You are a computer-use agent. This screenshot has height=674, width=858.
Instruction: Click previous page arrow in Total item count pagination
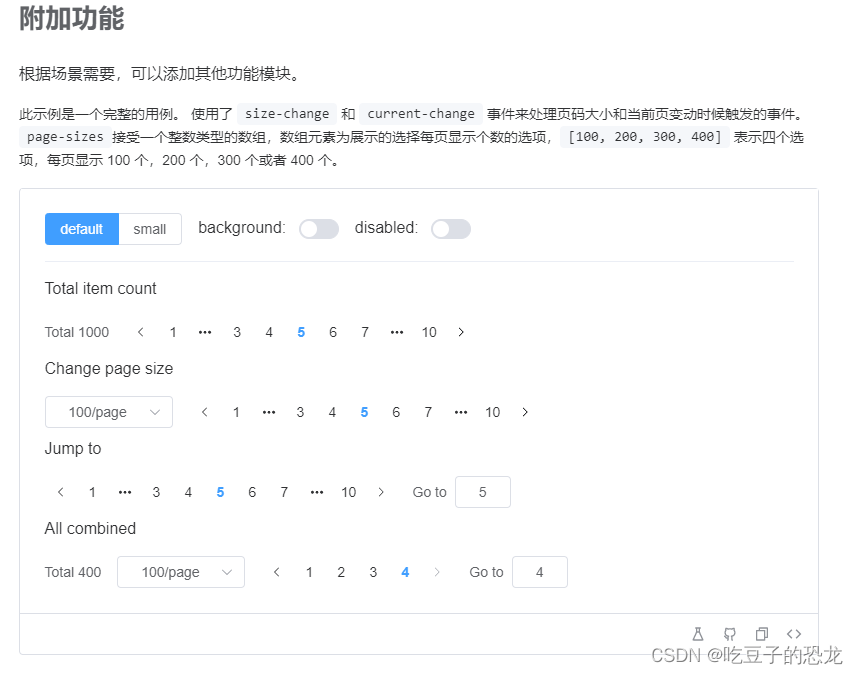point(140,331)
